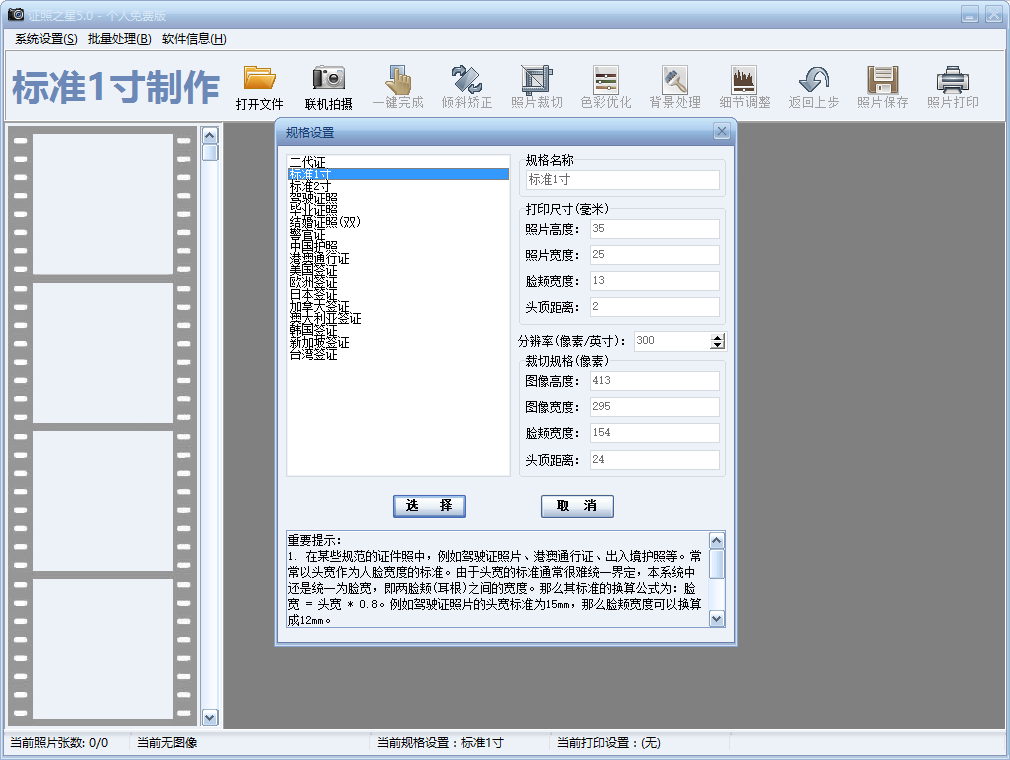Click the 照片高度 input field
The width and height of the screenshot is (1010, 760).
click(x=654, y=229)
